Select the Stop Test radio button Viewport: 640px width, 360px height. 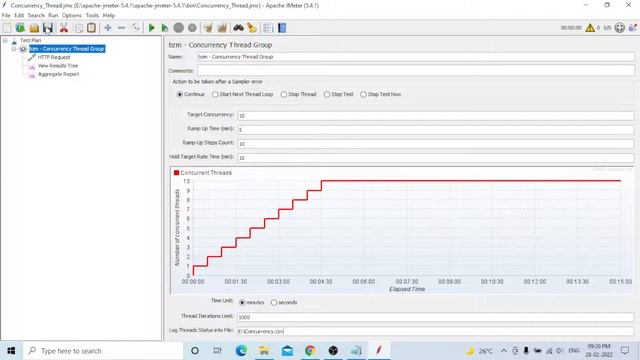coord(327,94)
